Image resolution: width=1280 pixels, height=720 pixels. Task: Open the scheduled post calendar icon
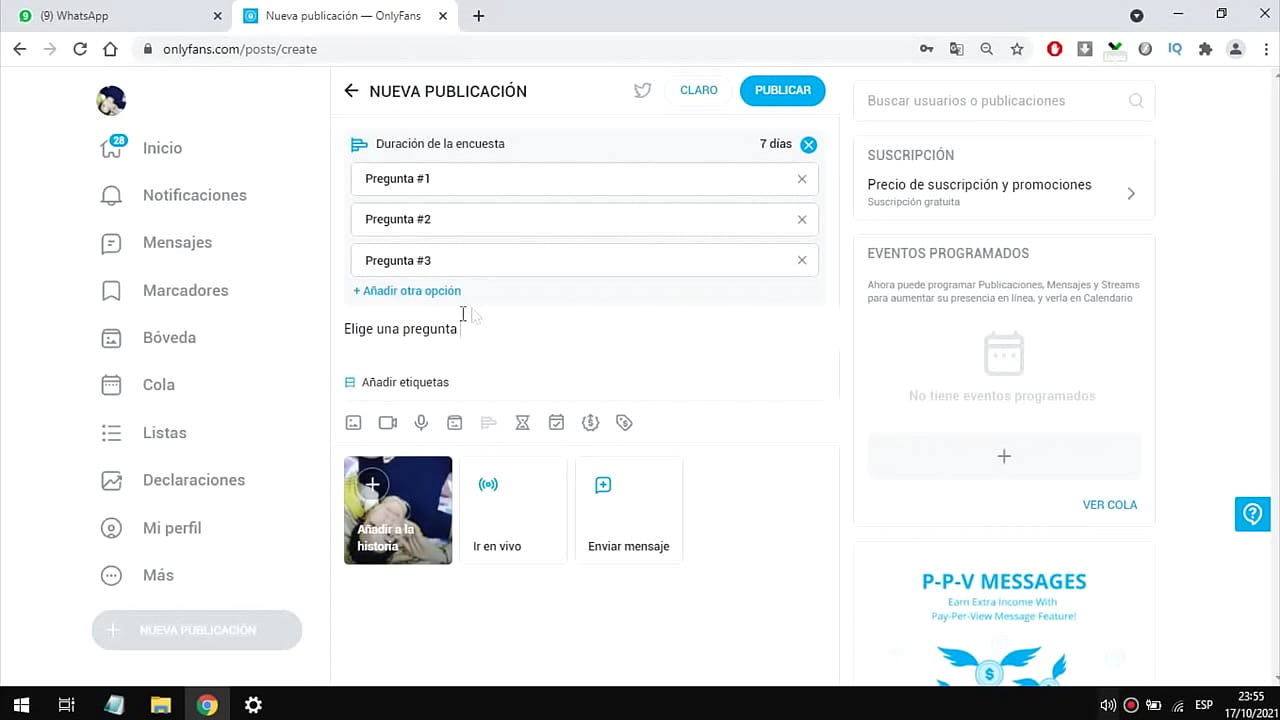[556, 423]
